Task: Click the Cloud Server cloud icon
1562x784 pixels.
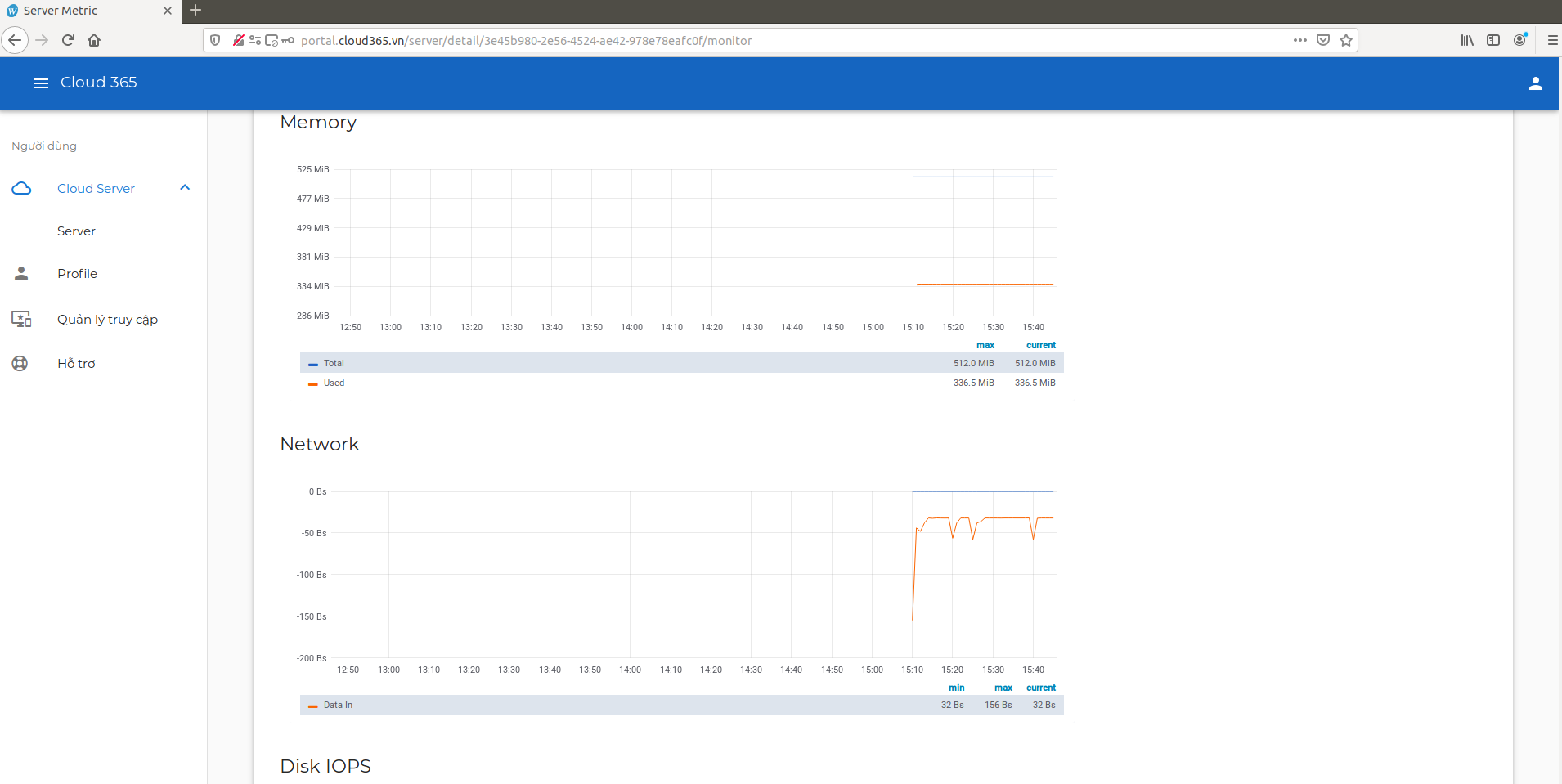Action: click(21, 188)
